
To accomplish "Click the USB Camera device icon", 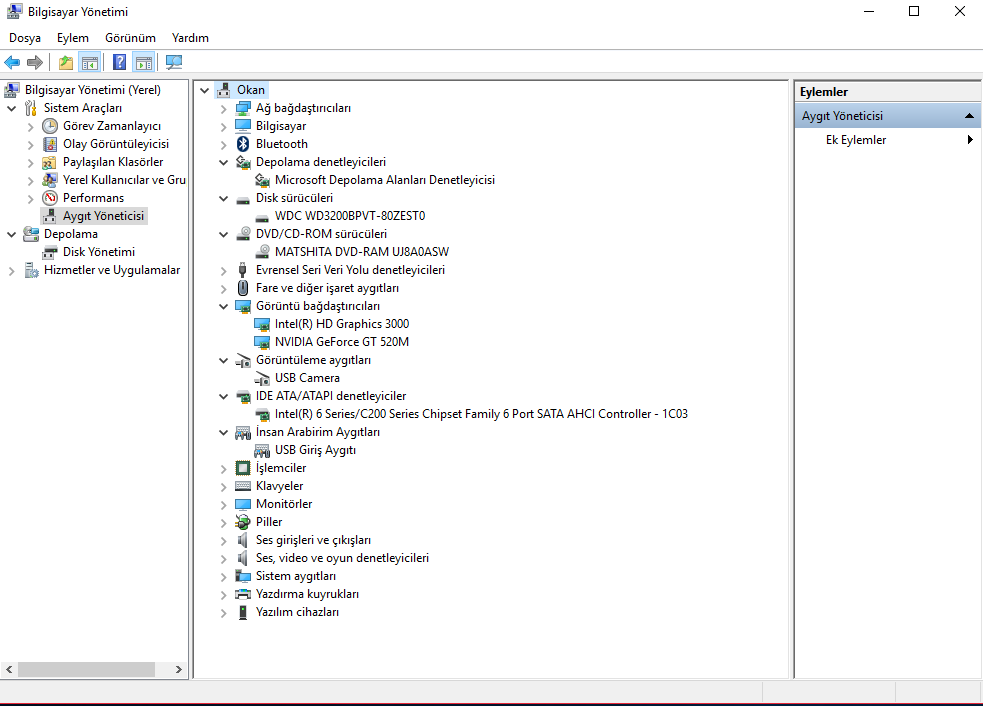I will click(x=262, y=378).
